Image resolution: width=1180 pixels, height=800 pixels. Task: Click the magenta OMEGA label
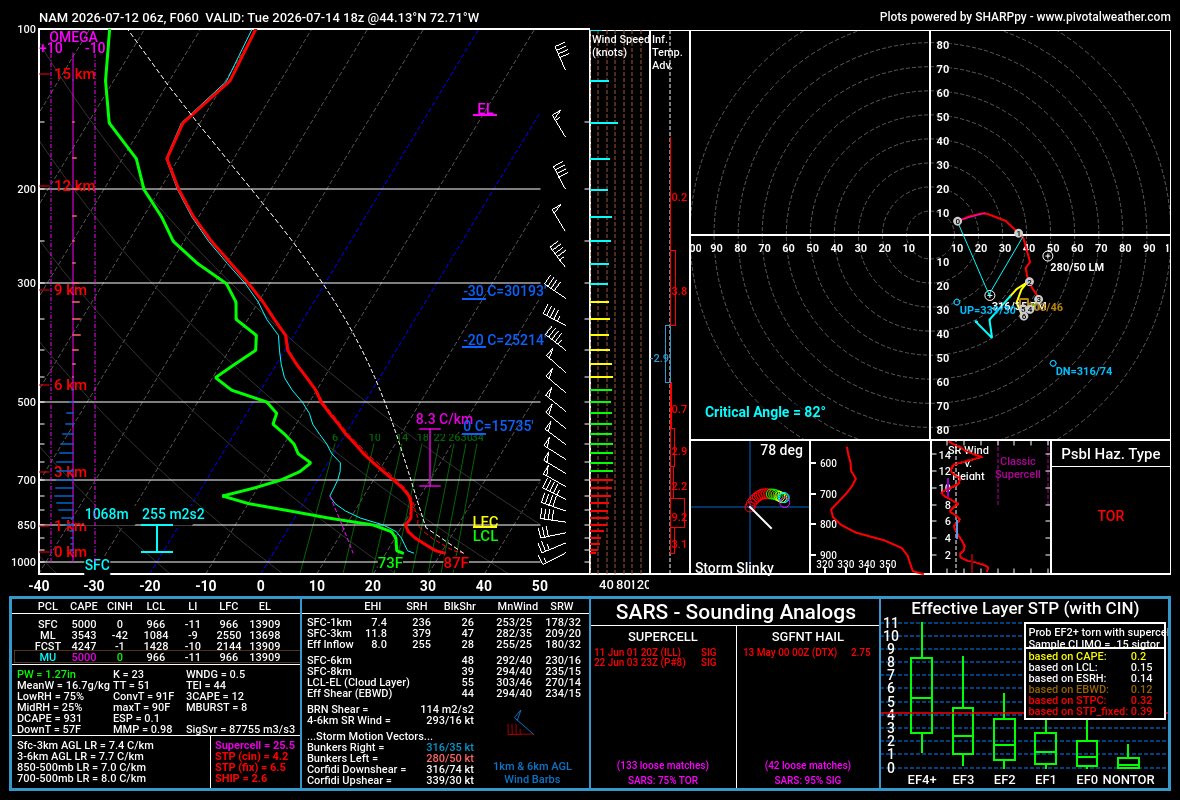pos(74,37)
